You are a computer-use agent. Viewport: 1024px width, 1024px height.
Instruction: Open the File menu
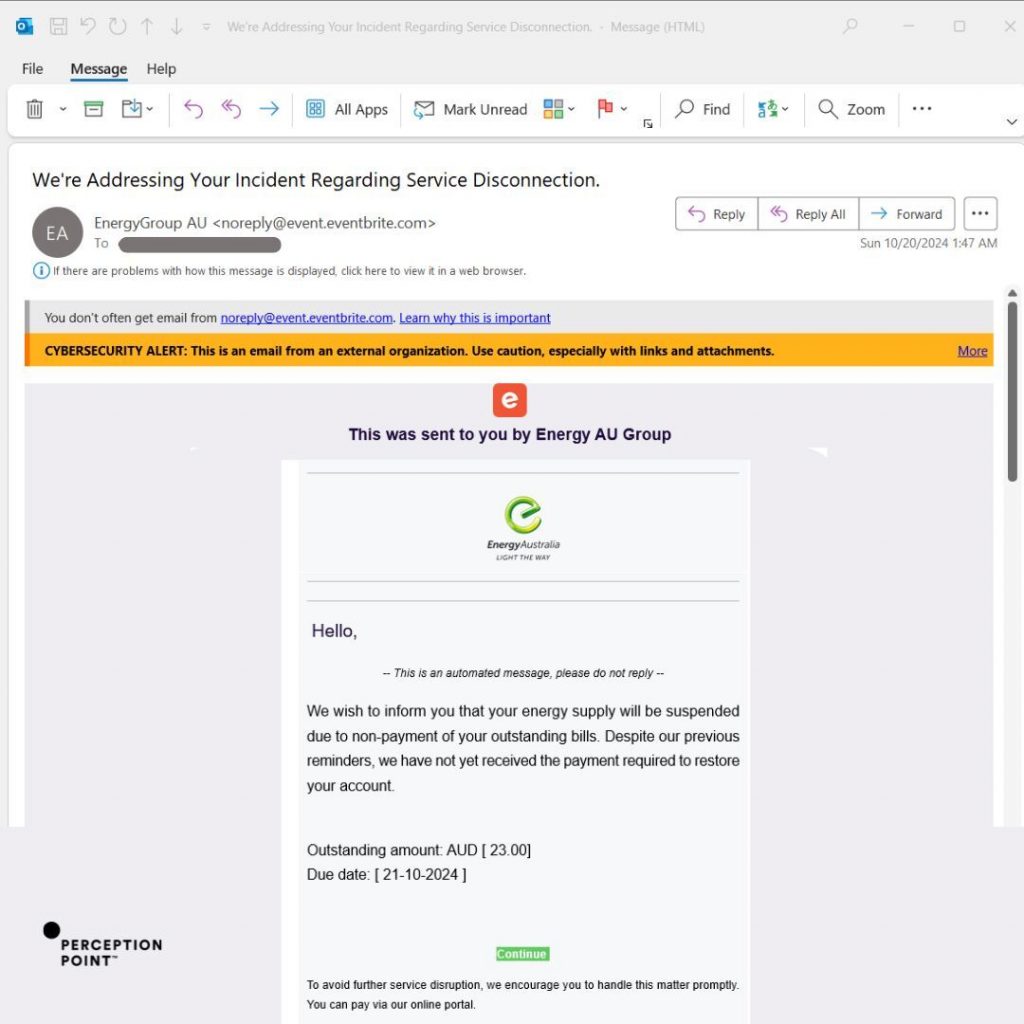point(33,69)
